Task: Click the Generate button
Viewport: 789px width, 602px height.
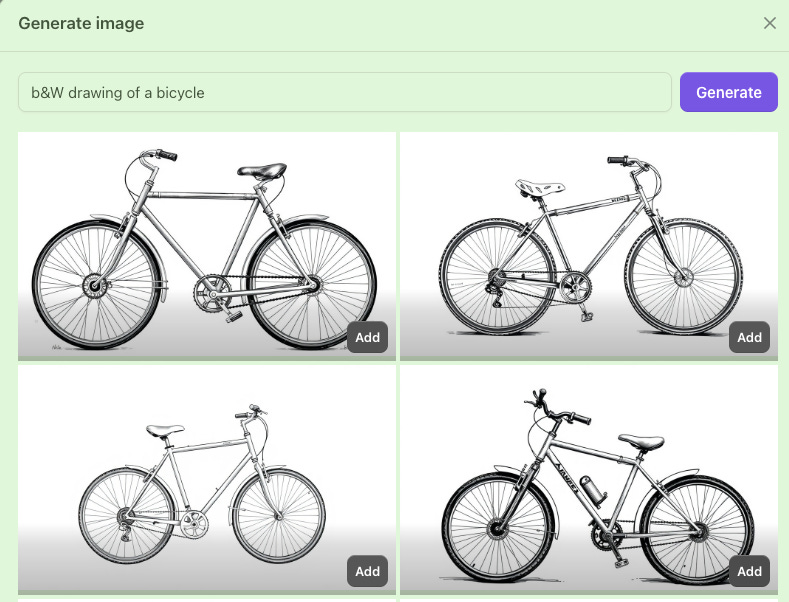Action: (729, 92)
